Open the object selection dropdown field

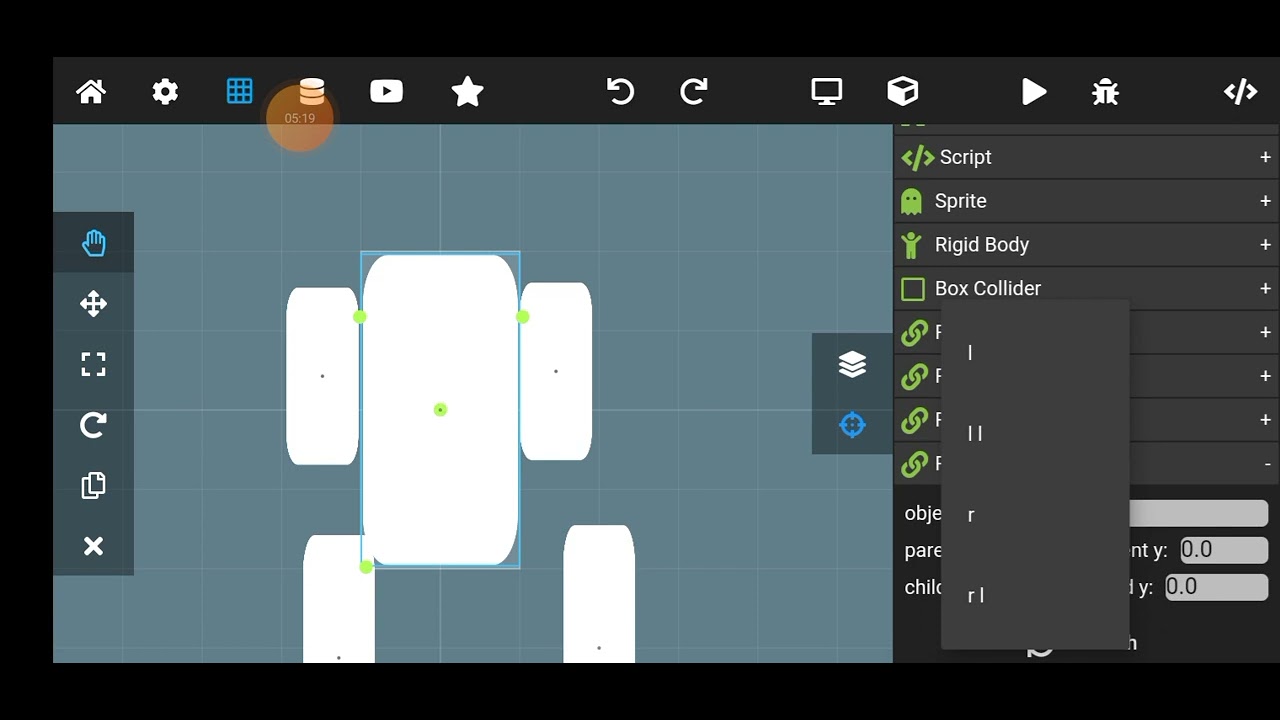[1198, 513]
